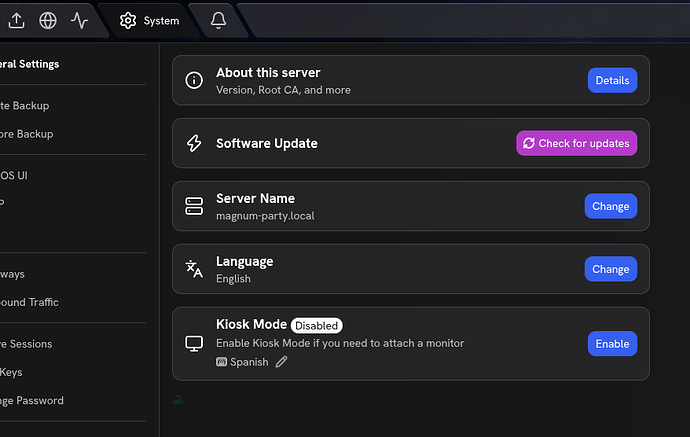Open the OS UI sidebar entry
This screenshot has width=690, height=437.
(14, 176)
